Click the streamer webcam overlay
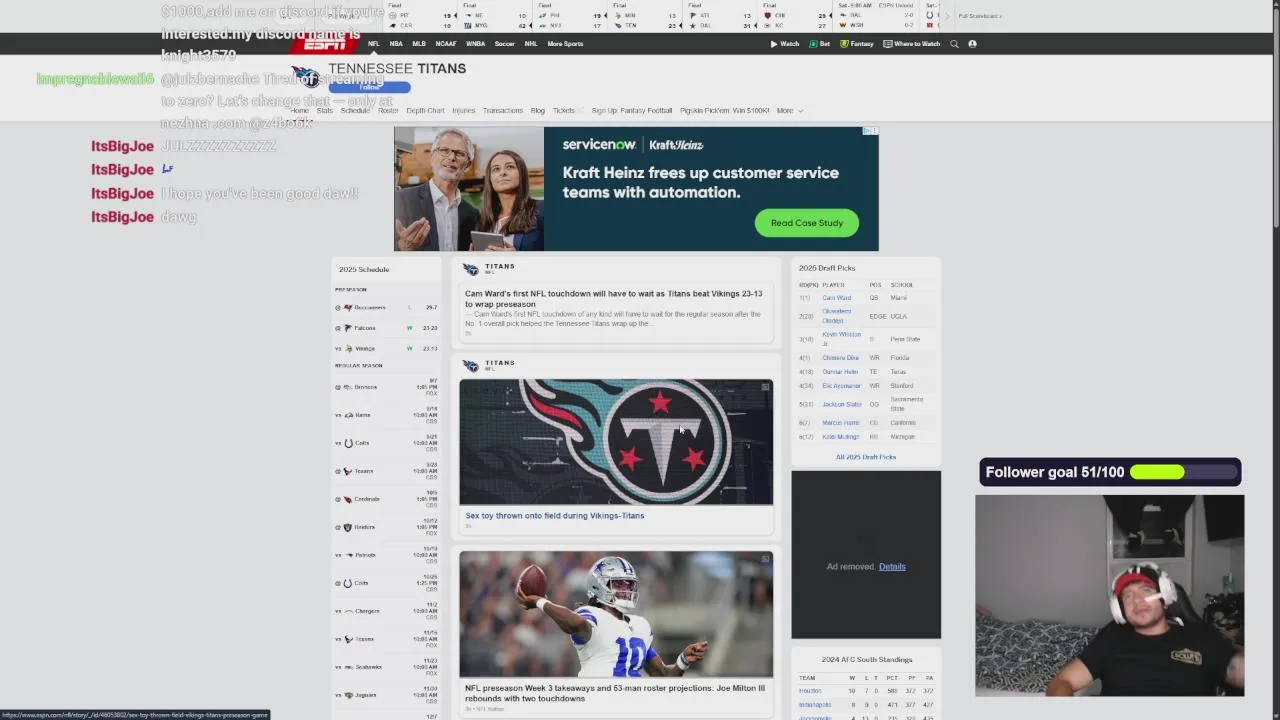This screenshot has width=1280, height=720. 1110,595
